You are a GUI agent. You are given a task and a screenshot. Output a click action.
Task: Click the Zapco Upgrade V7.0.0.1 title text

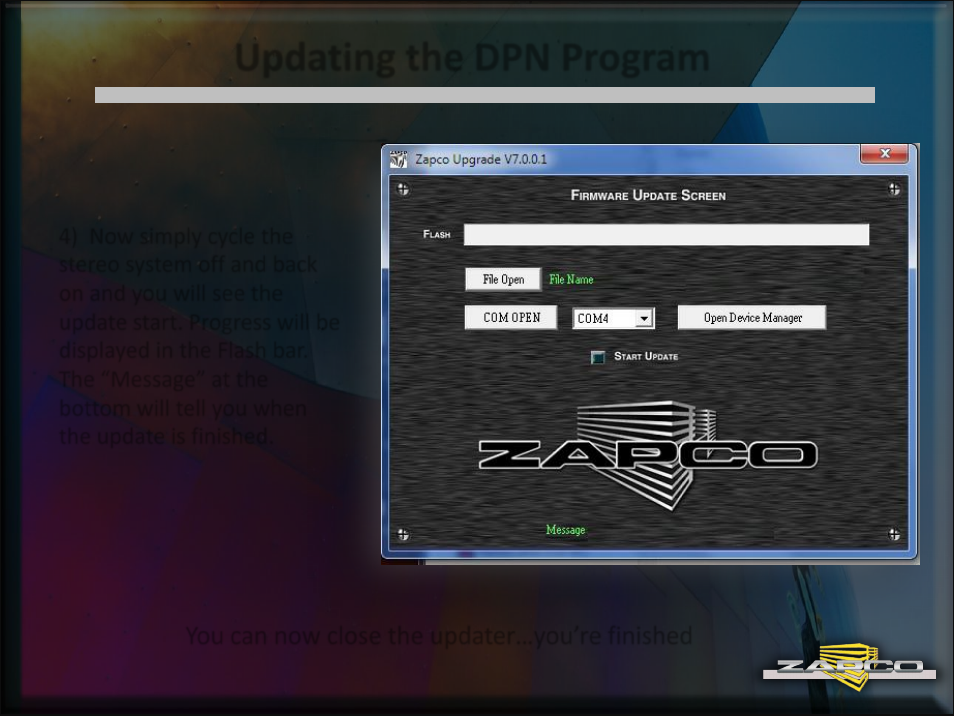pyautogui.click(x=481, y=159)
